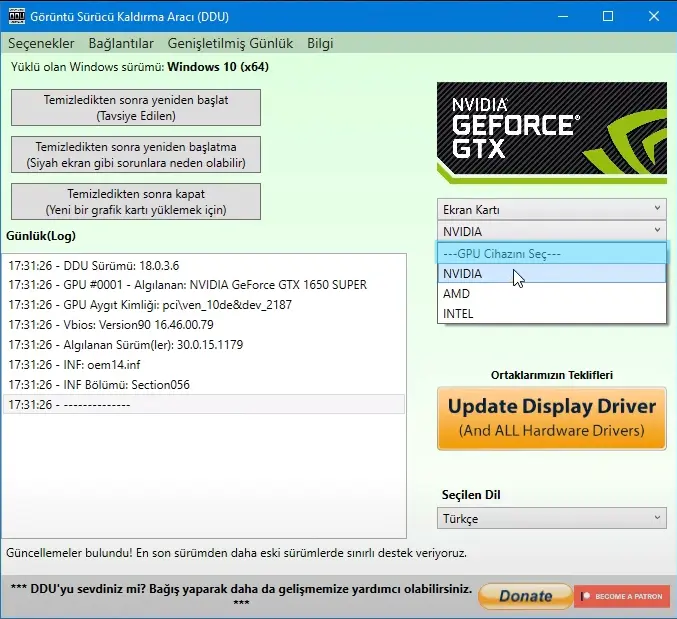
Task: Select log row Algılanan Sürüm(ler): 30.0.15.1179
Action: [204, 344]
